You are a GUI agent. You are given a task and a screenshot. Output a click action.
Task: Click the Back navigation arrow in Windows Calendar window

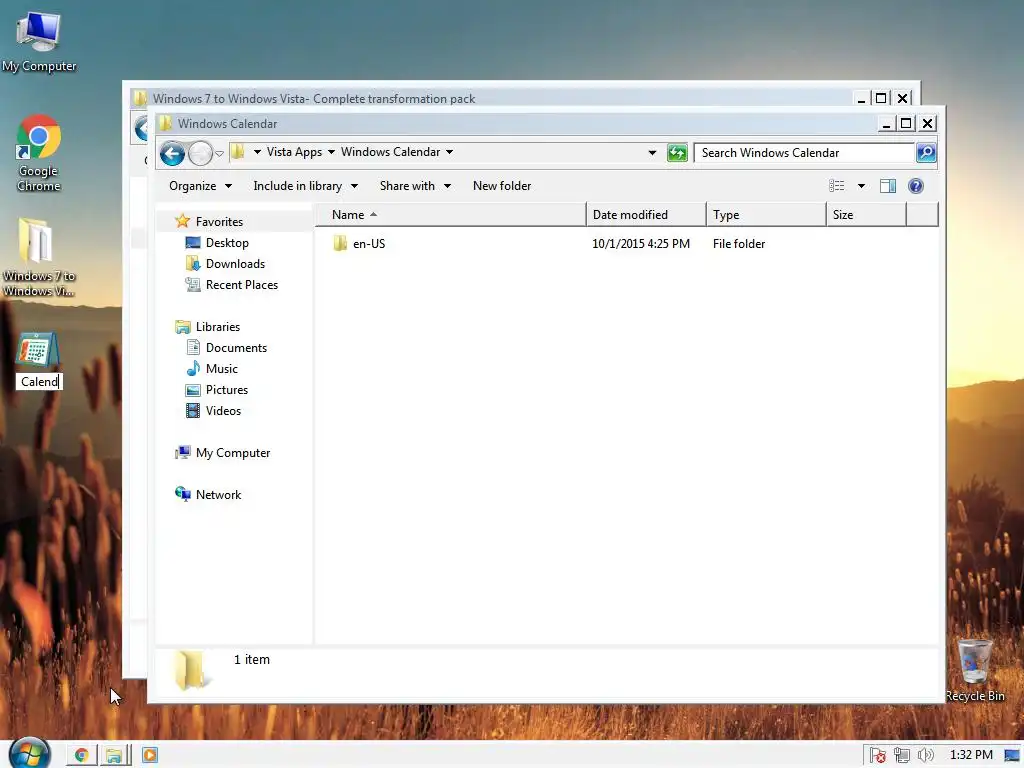point(172,153)
